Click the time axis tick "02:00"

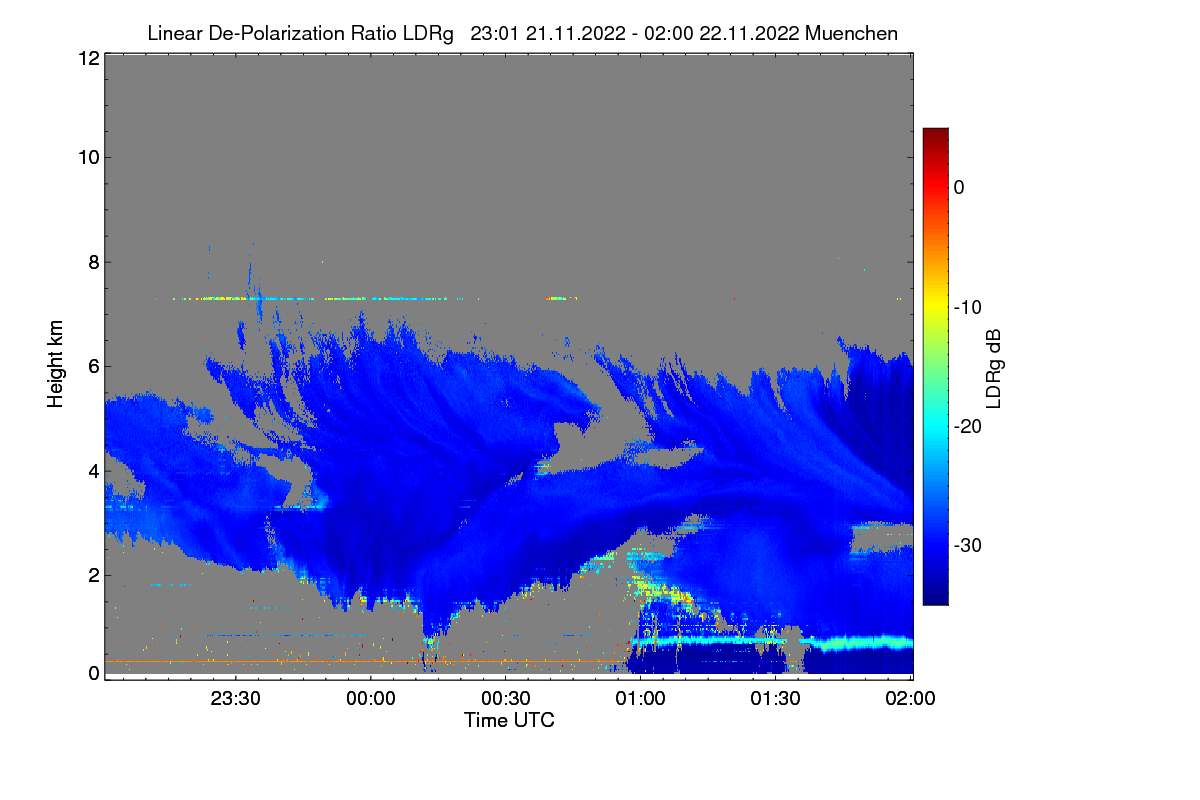tap(912, 699)
